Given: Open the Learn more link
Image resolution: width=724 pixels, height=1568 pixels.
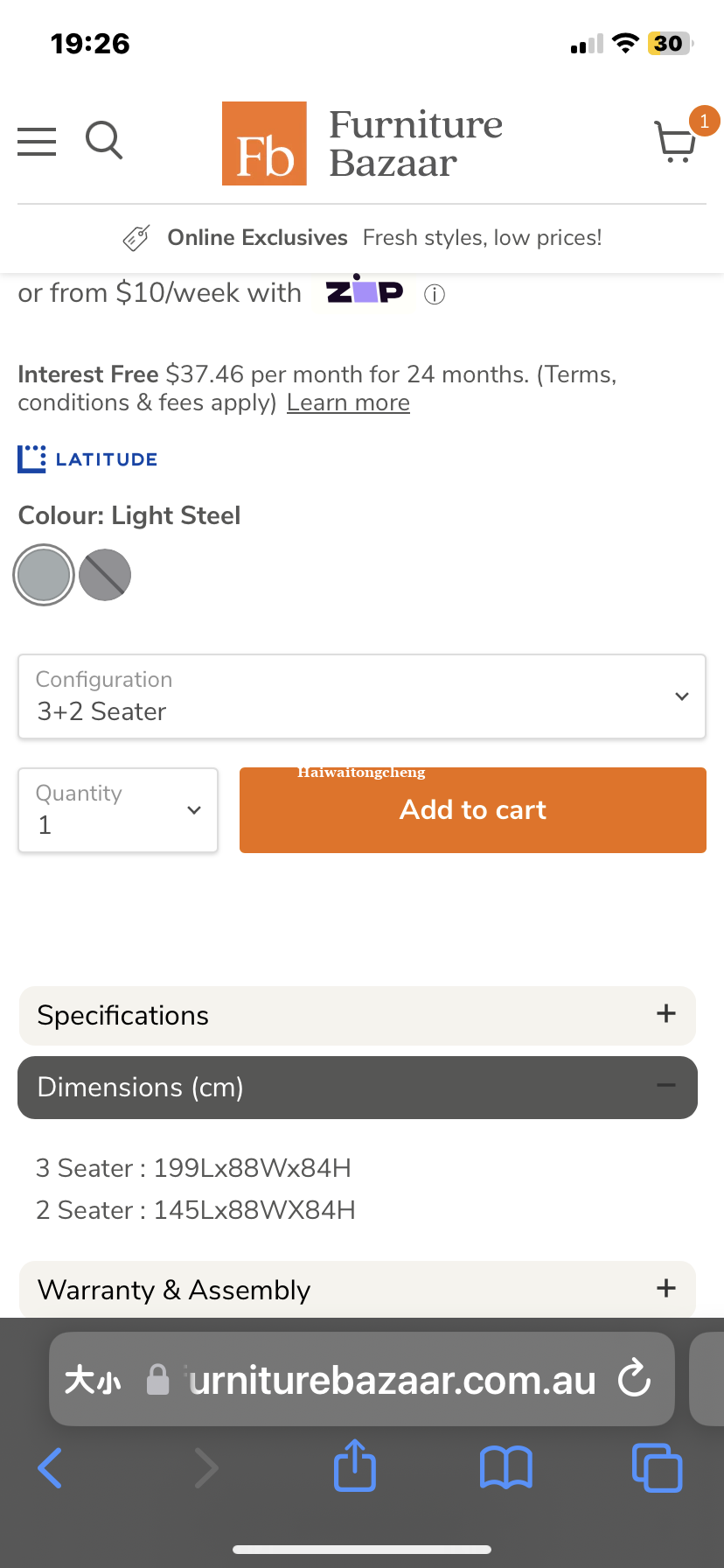Looking at the screenshot, I should (x=348, y=402).
